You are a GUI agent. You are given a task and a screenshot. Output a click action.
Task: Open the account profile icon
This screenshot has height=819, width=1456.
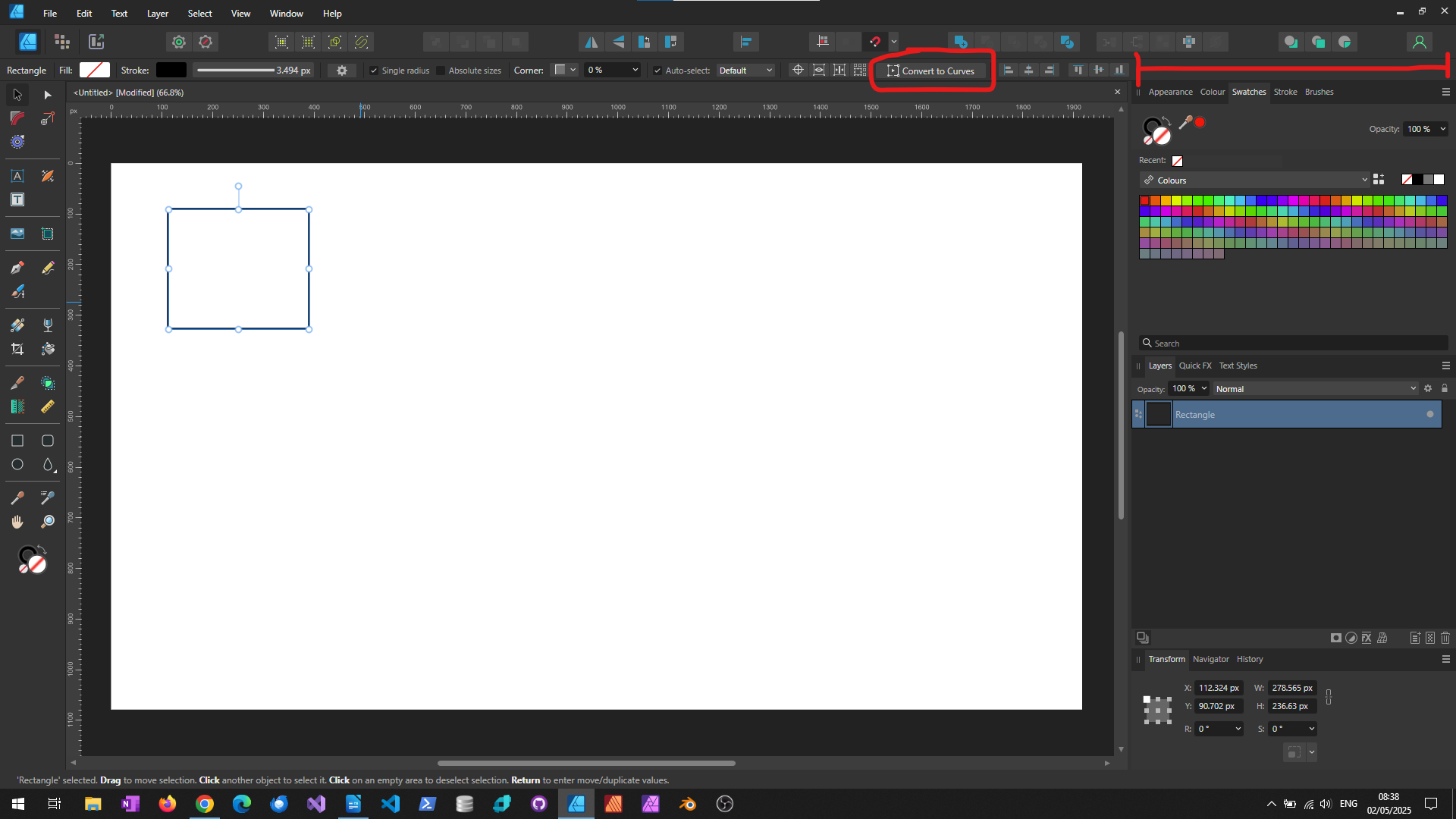[x=1419, y=42]
